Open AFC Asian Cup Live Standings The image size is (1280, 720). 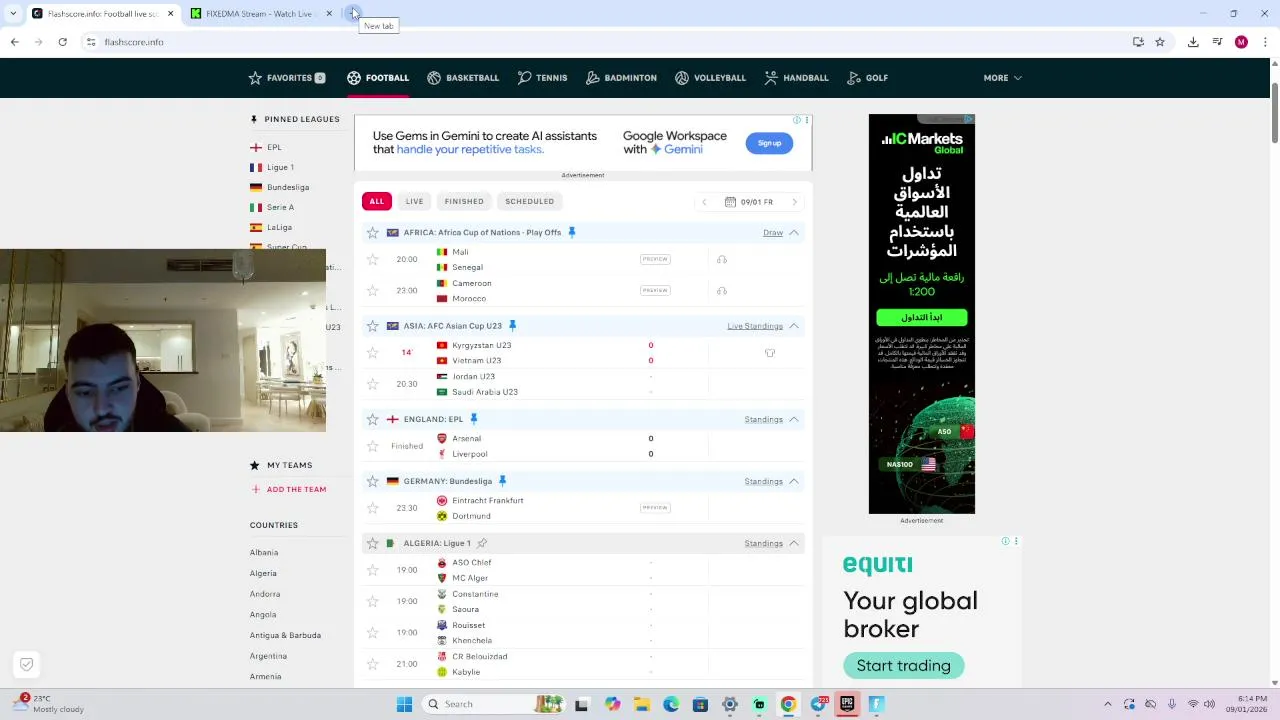pos(755,326)
